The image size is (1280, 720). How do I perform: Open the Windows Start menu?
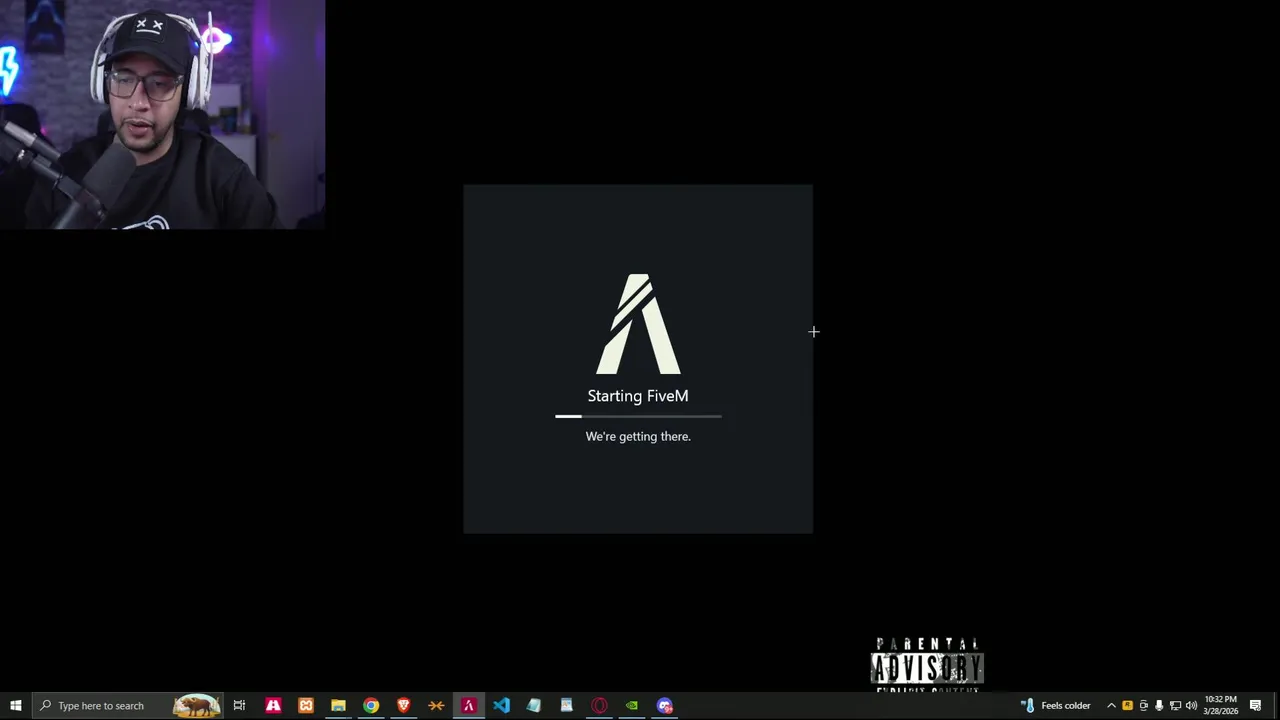(x=15, y=705)
